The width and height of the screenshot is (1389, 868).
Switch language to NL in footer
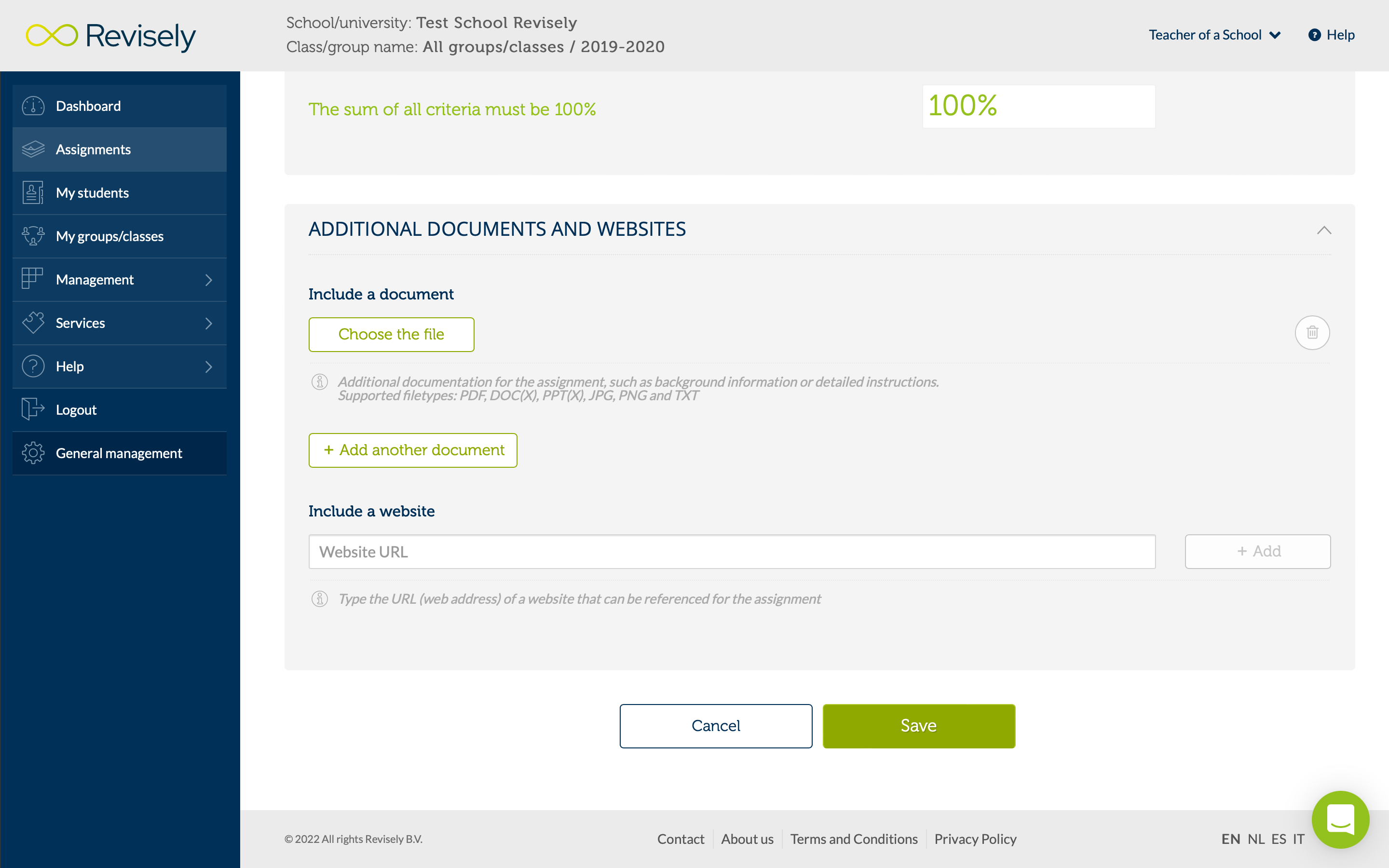coord(1256,839)
